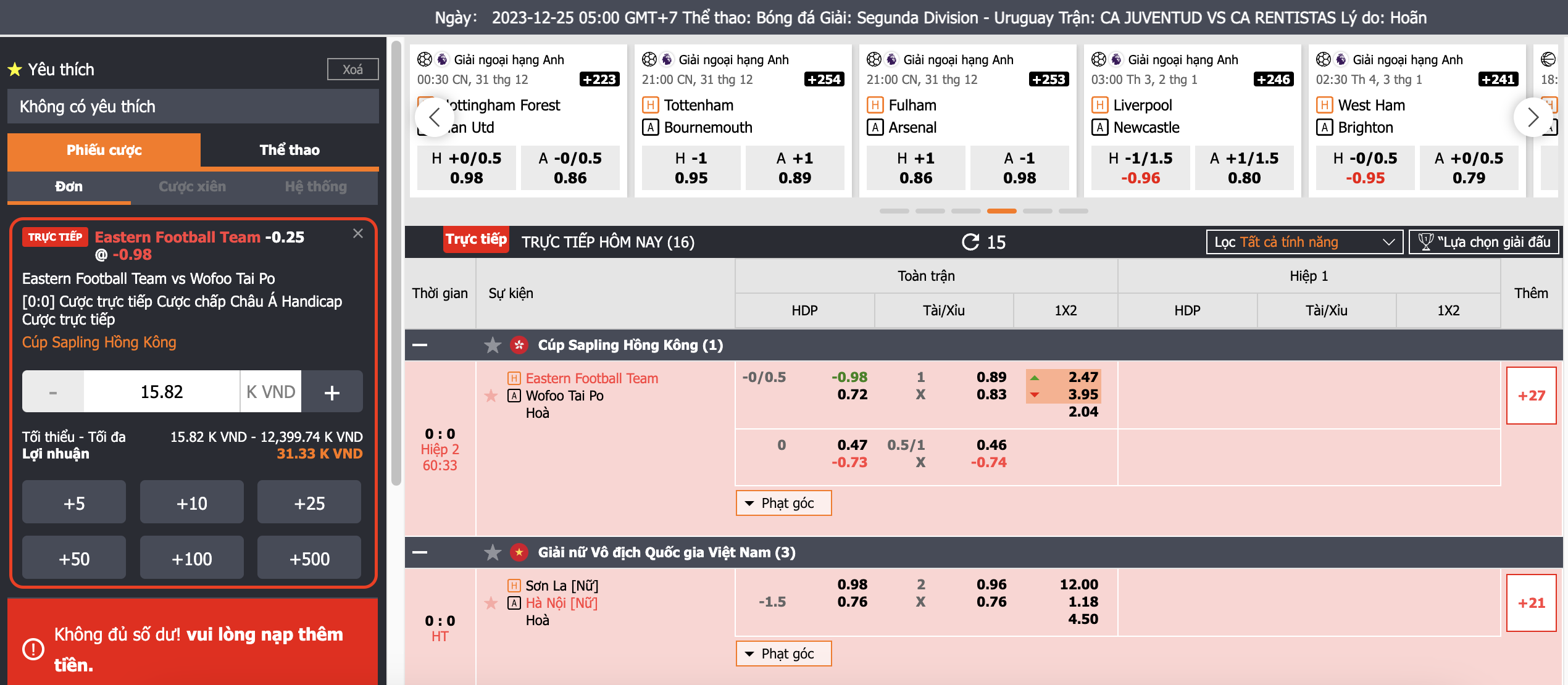
Task: Click the Xoá favorites button
Action: pyautogui.click(x=352, y=69)
